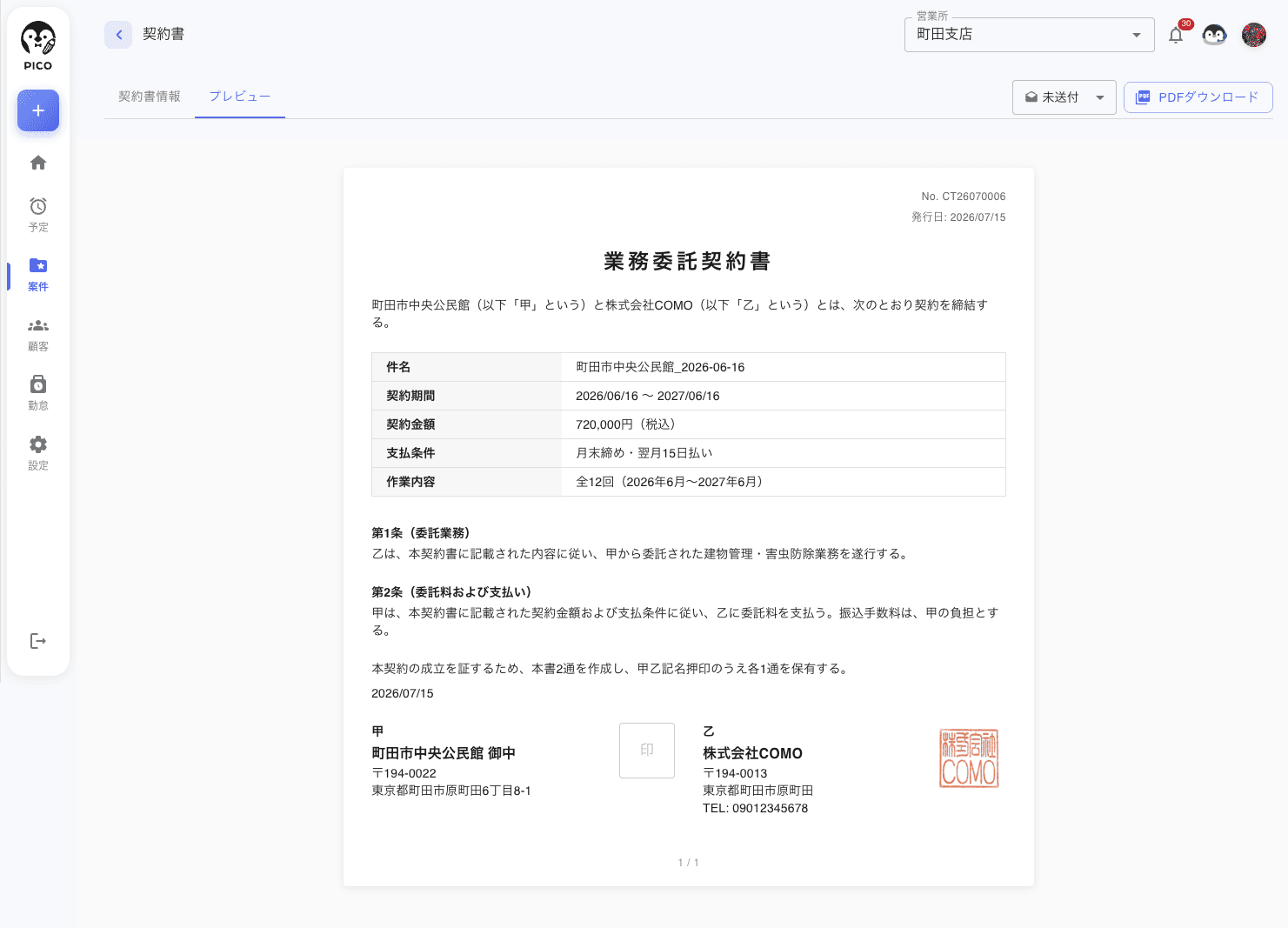
Task: Open the user profile avatar
Action: point(1254,35)
